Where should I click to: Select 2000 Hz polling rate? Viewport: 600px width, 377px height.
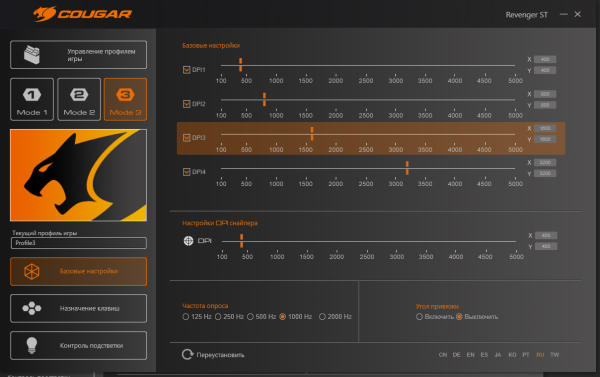[322, 317]
